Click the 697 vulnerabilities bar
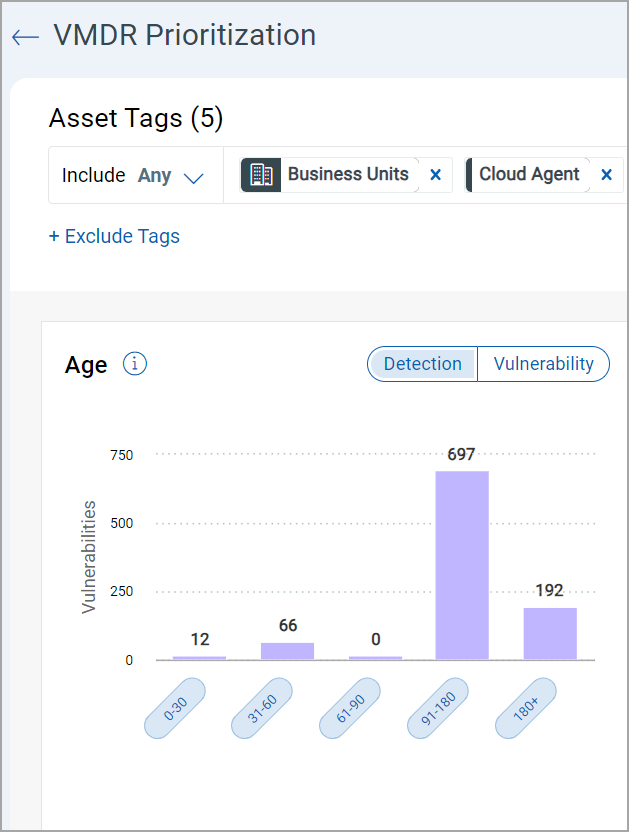The width and height of the screenshot is (629, 832). (462, 565)
